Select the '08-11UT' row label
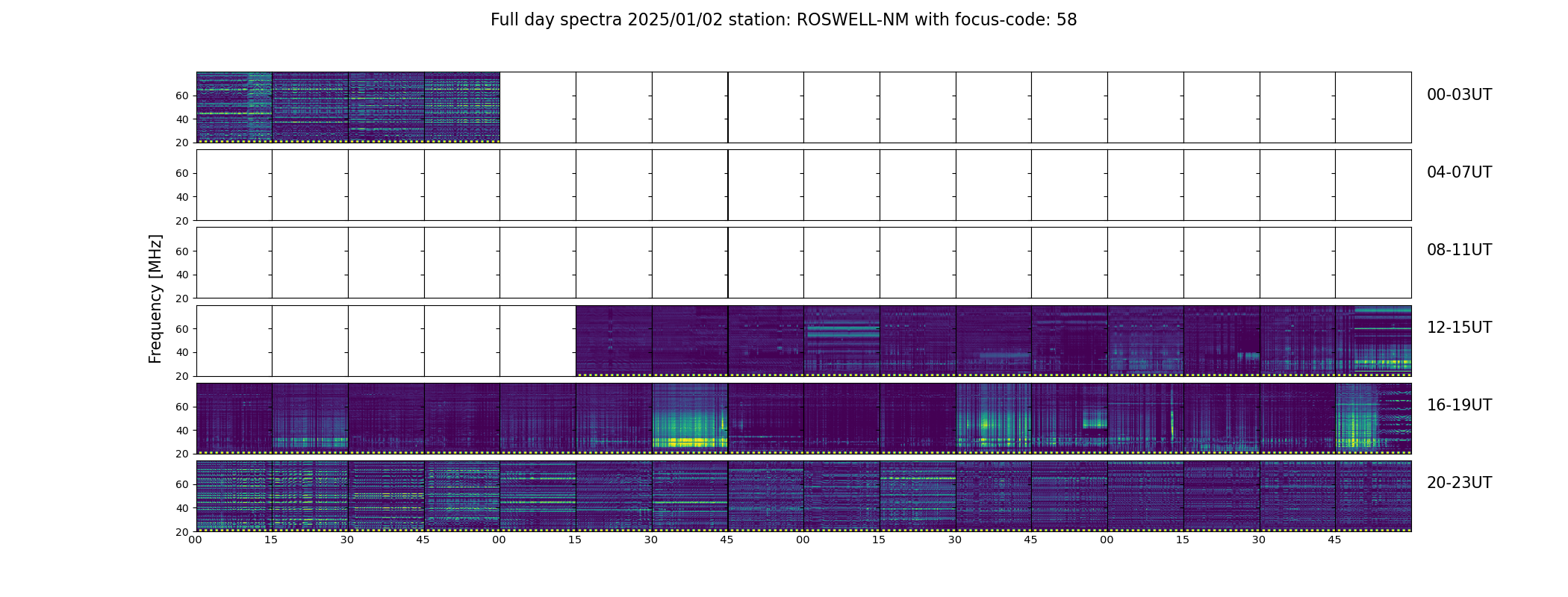 [1459, 250]
